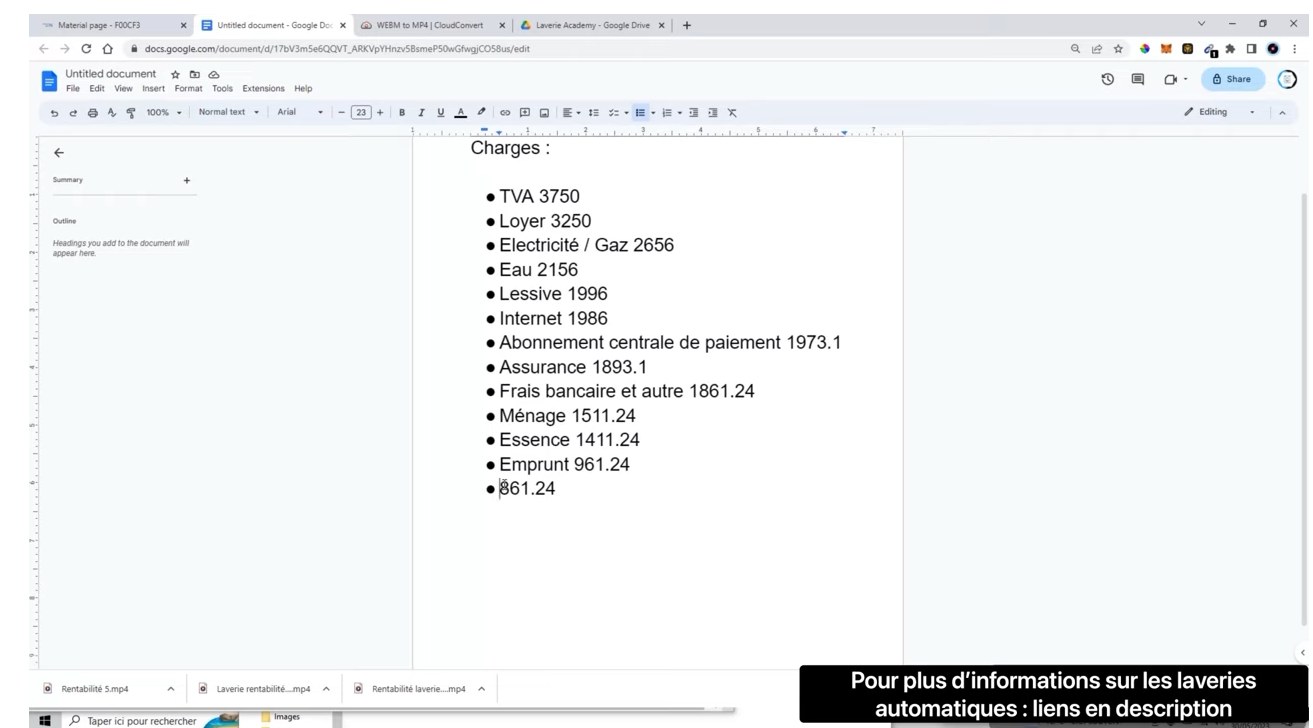Viewport: 1313px width, 728px height.
Task: Start a Meet call camera icon
Action: (x=1170, y=79)
